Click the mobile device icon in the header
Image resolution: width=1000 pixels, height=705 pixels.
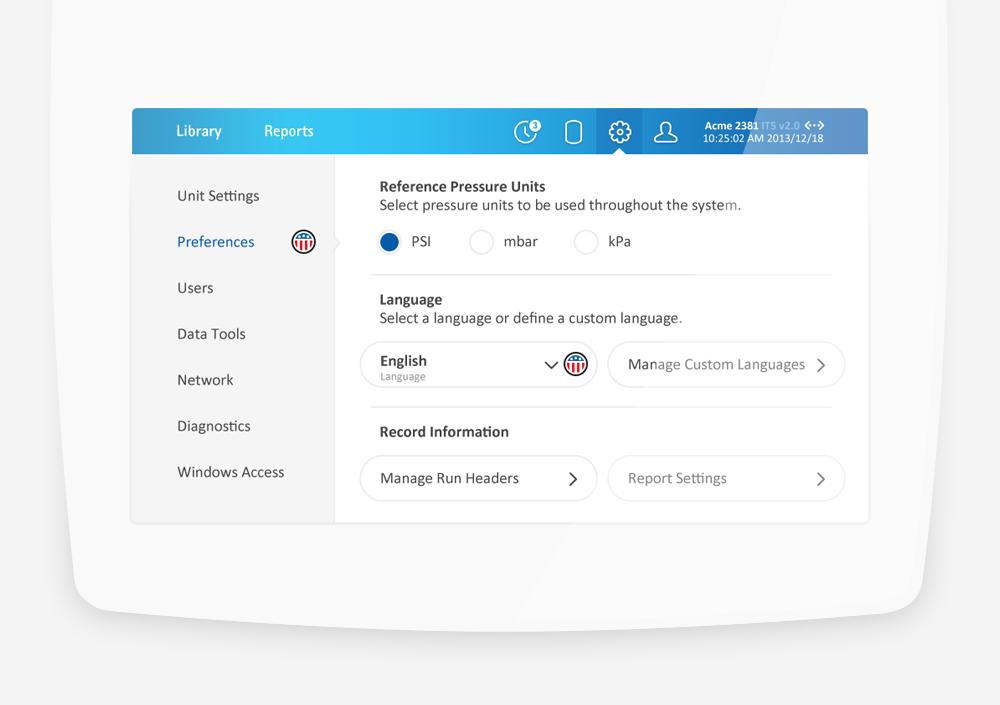[574, 131]
